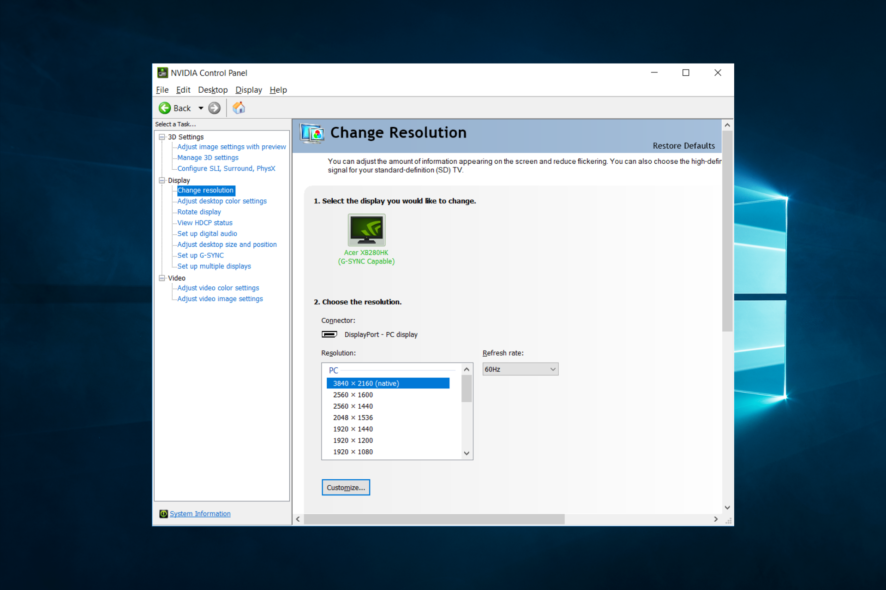Click the resolution list up arrow
The image size is (886, 590).
pyautogui.click(x=467, y=370)
